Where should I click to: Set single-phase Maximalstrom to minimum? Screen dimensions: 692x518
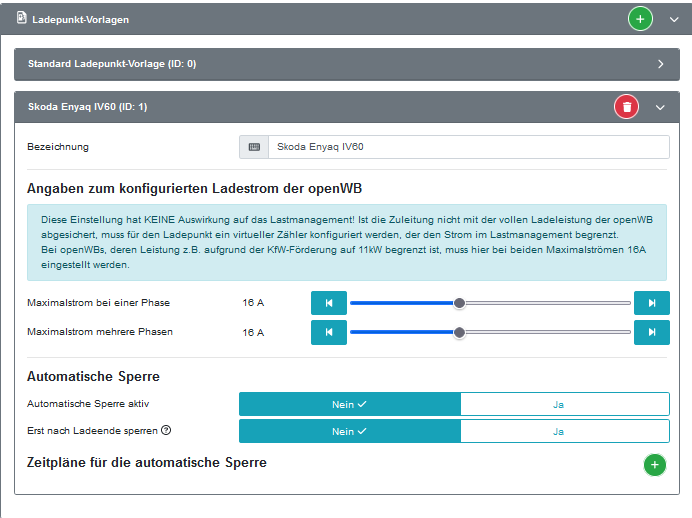(x=328, y=303)
